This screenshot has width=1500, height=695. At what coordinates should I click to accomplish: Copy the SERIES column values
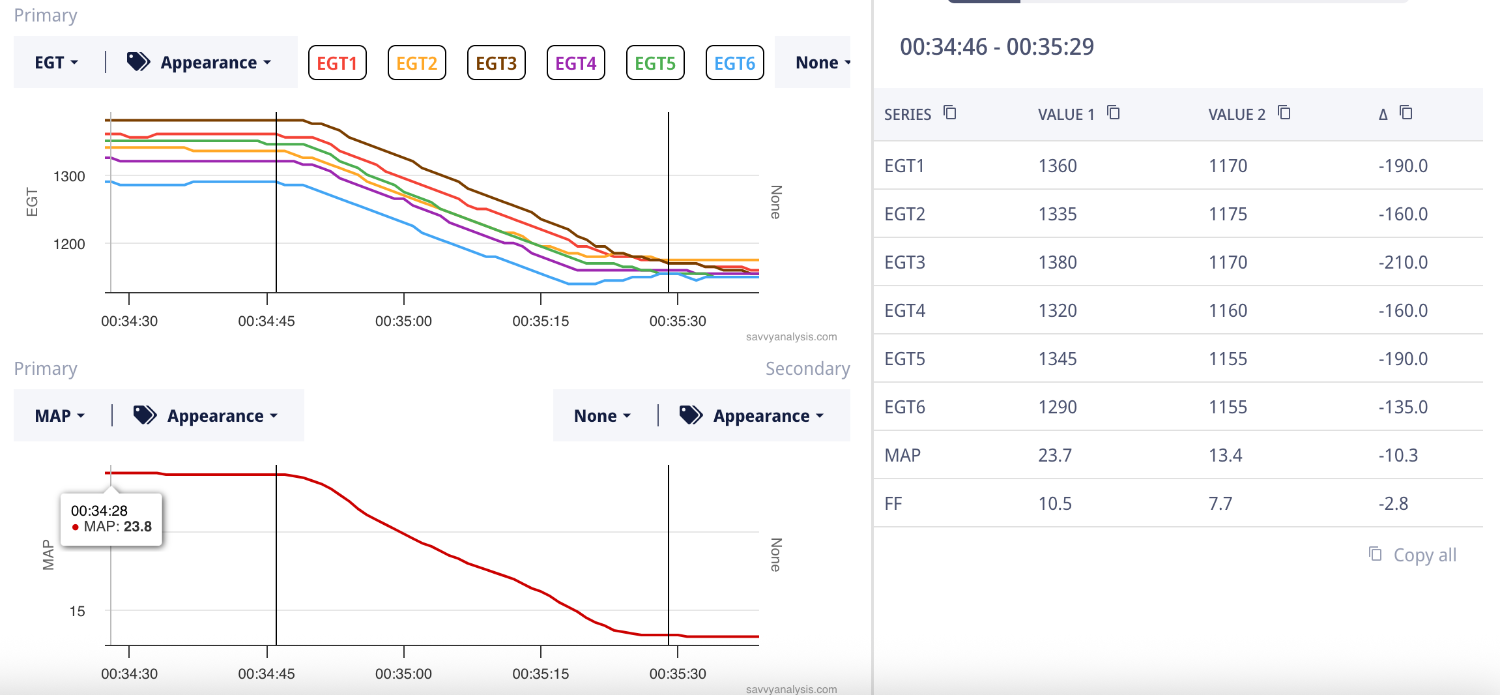(950, 113)
